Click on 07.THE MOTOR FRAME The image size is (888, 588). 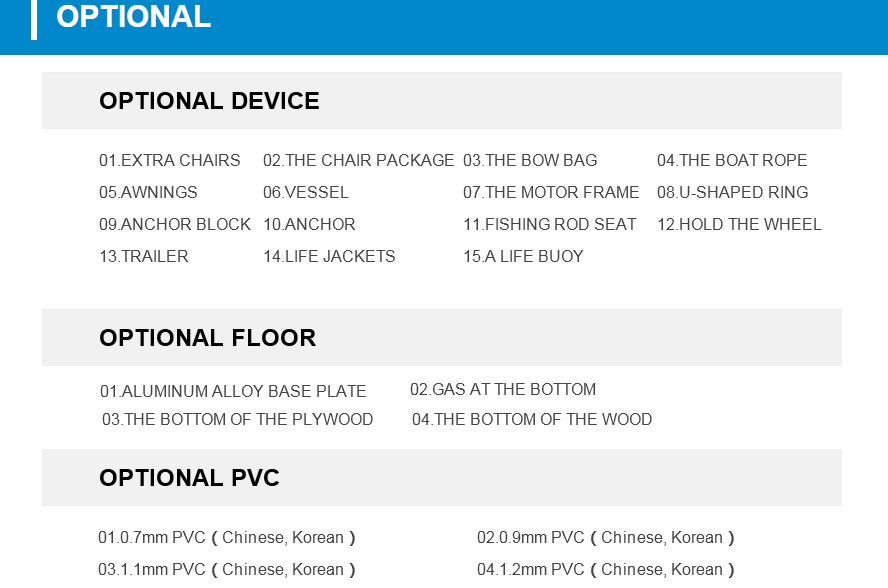550,192
